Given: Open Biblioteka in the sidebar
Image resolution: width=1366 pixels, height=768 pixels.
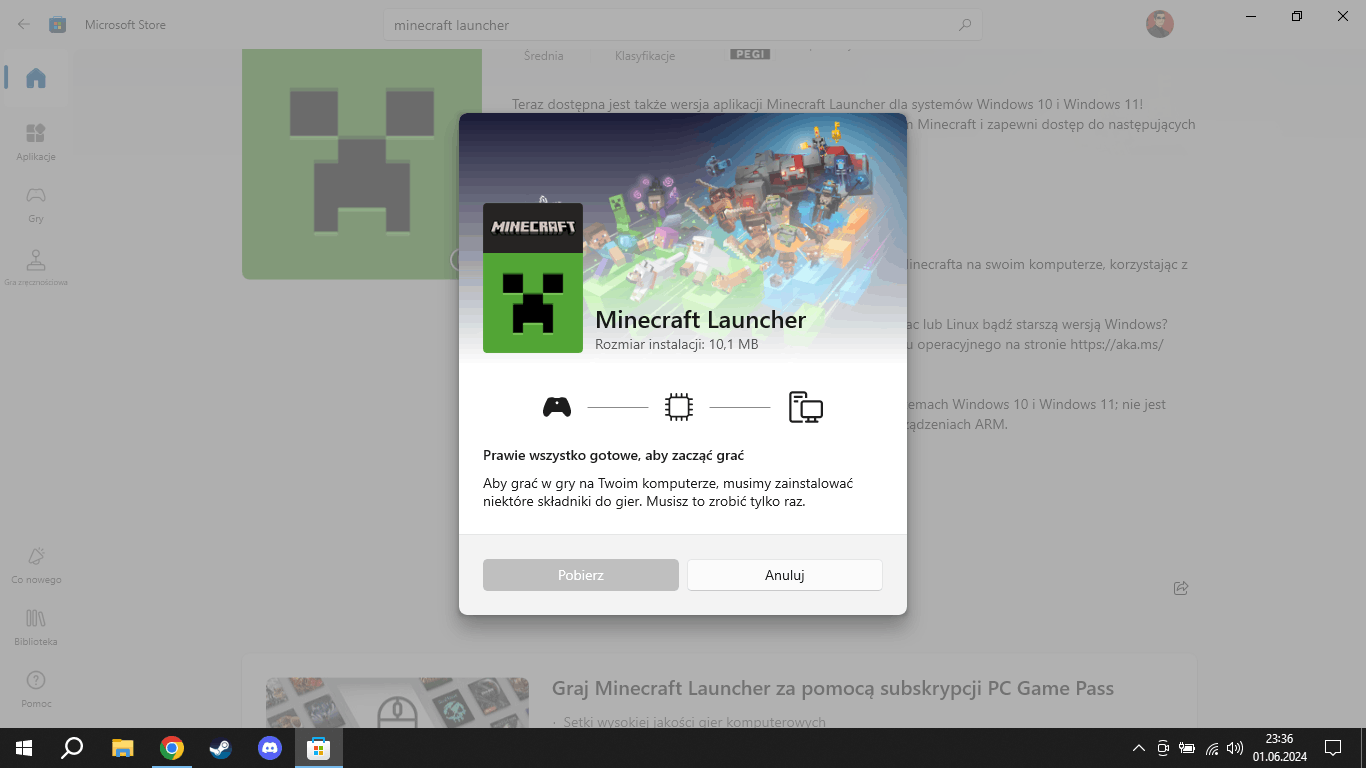Looking at the screenshot, I should click(36, 627).
